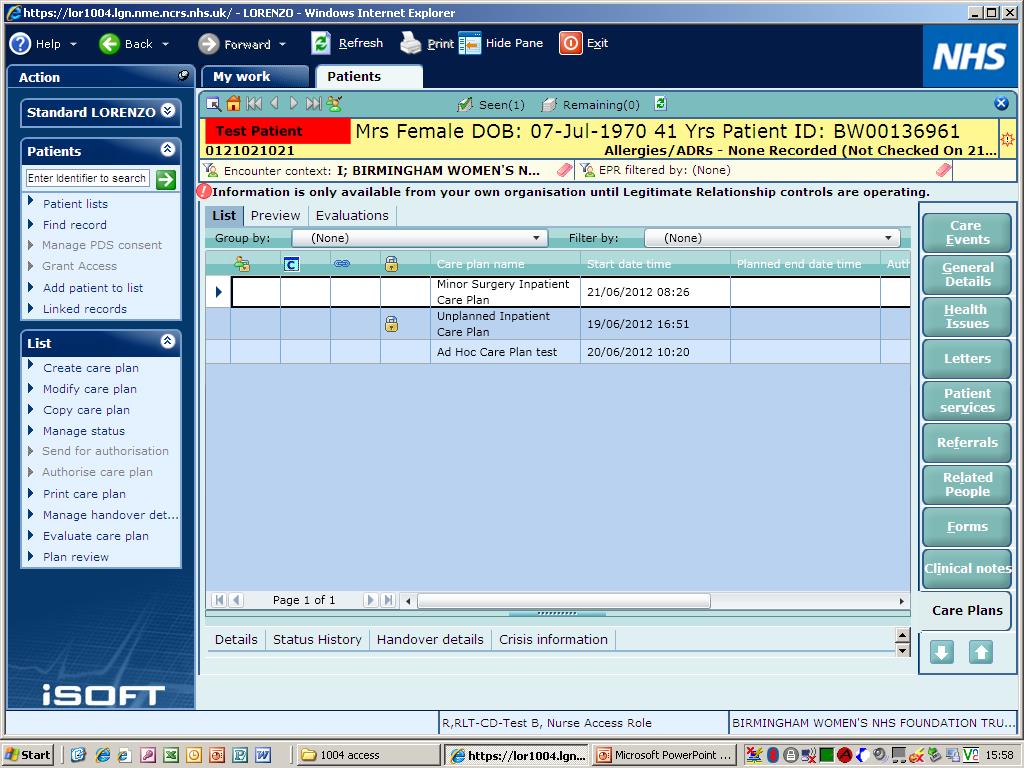This screenshot has height=768, width=1024.
Task: Open the 1004 access taskbar folder
Action: click(368, 755)
